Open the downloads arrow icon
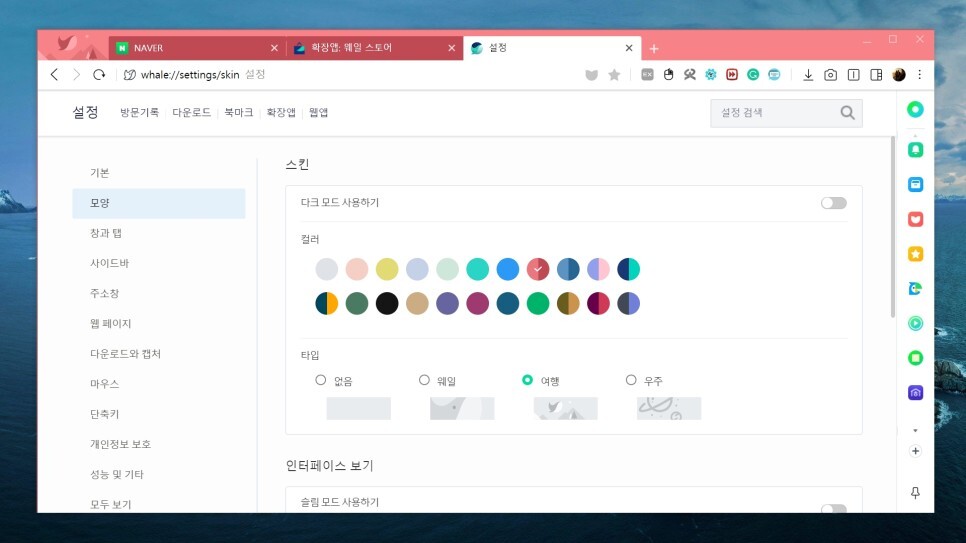This screenshot has width=966, height=543. pyautogui.click(x=808, y=75)
